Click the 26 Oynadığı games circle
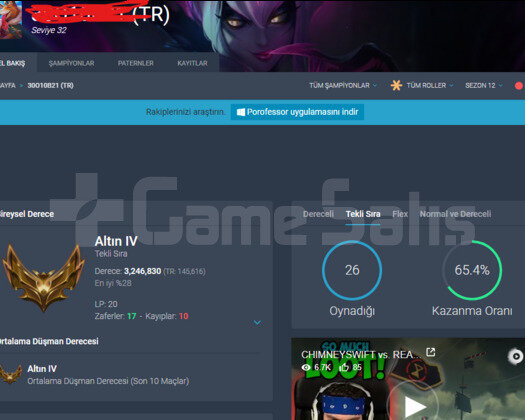The width and height of the screenshot is (525, 420). (352, 270)
